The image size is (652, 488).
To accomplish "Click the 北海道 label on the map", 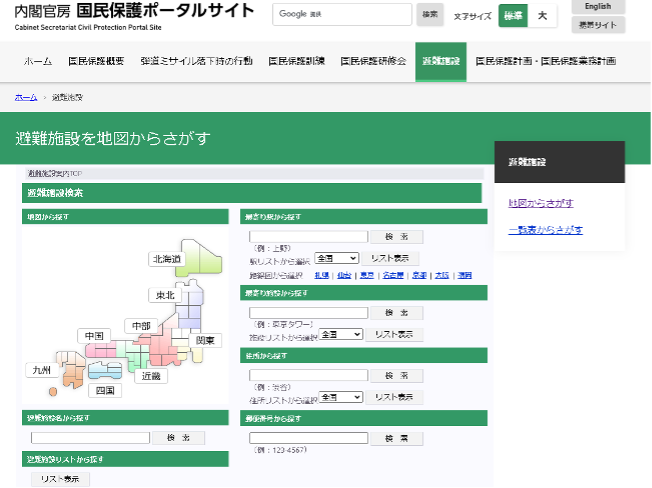I will 166,259.
